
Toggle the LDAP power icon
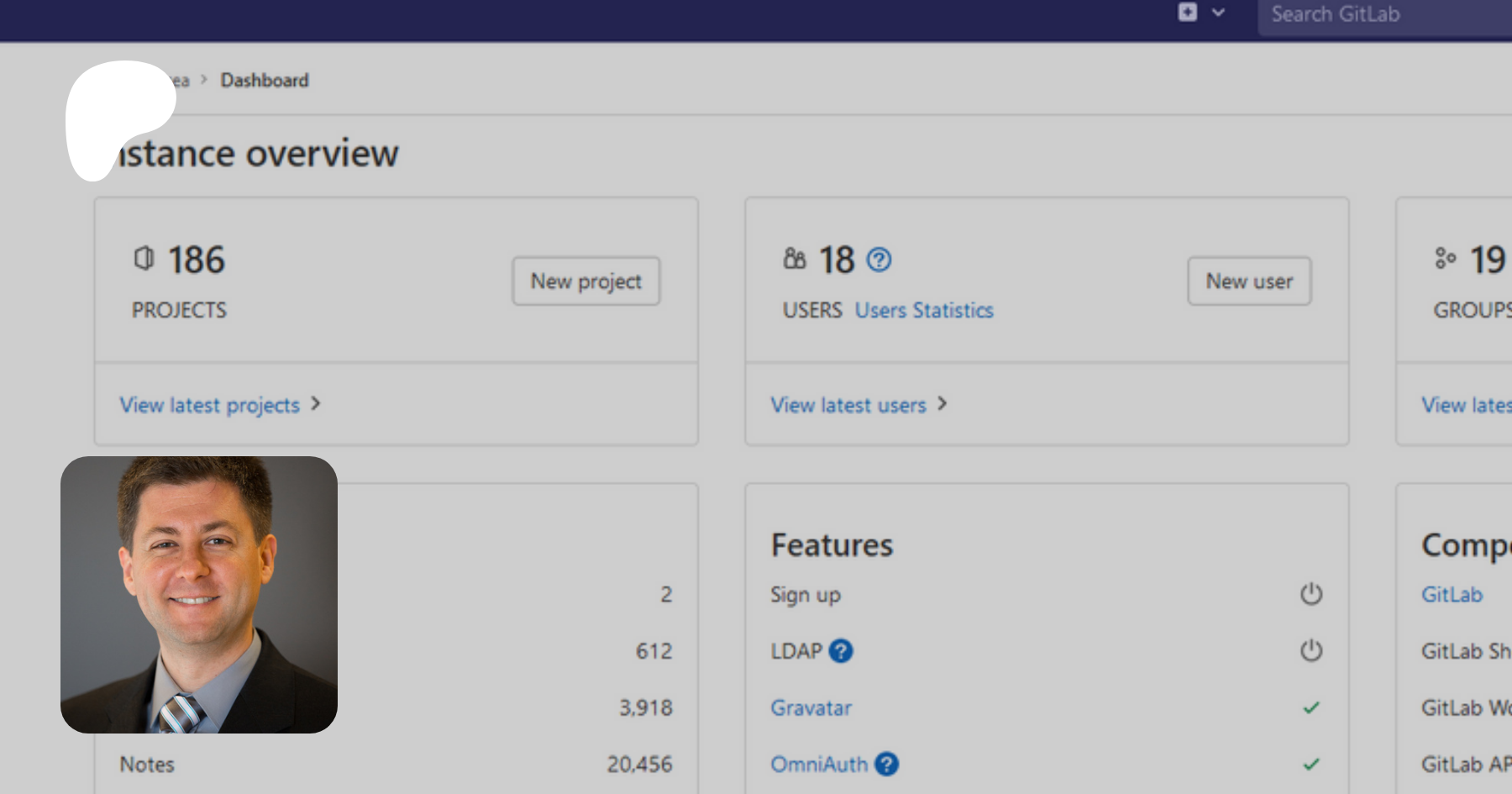(1311, 651)
